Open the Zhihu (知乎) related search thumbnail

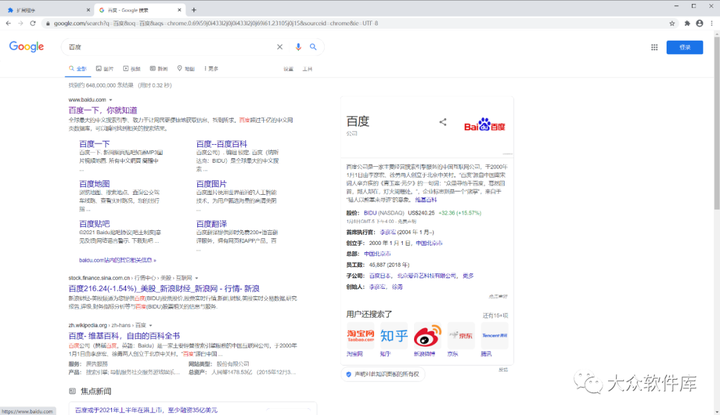(x=394, y=336)
